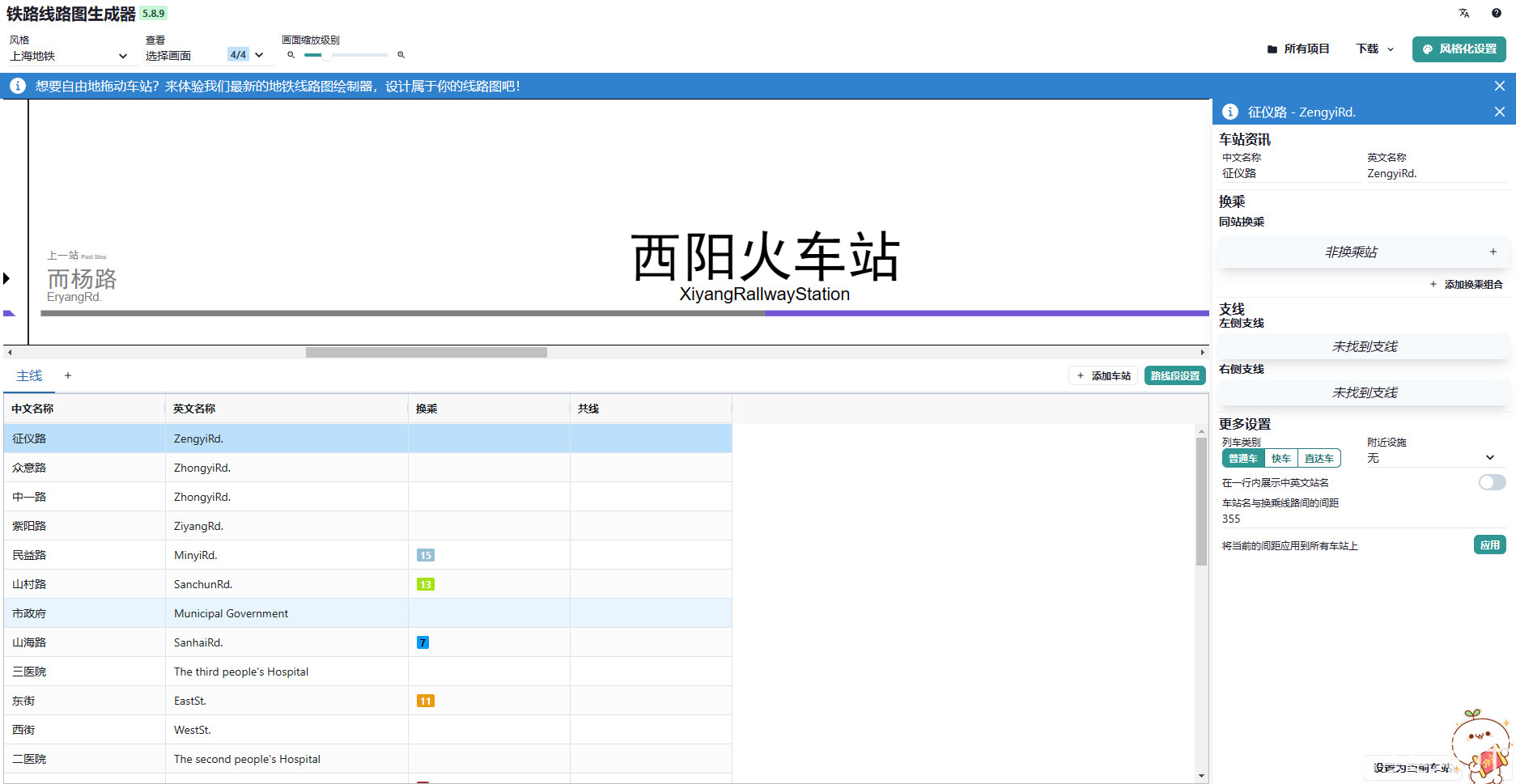1516x784 pixels.
Task: Click the line 15 transfer badge on 民益路
Action: [x=426, y=555]
